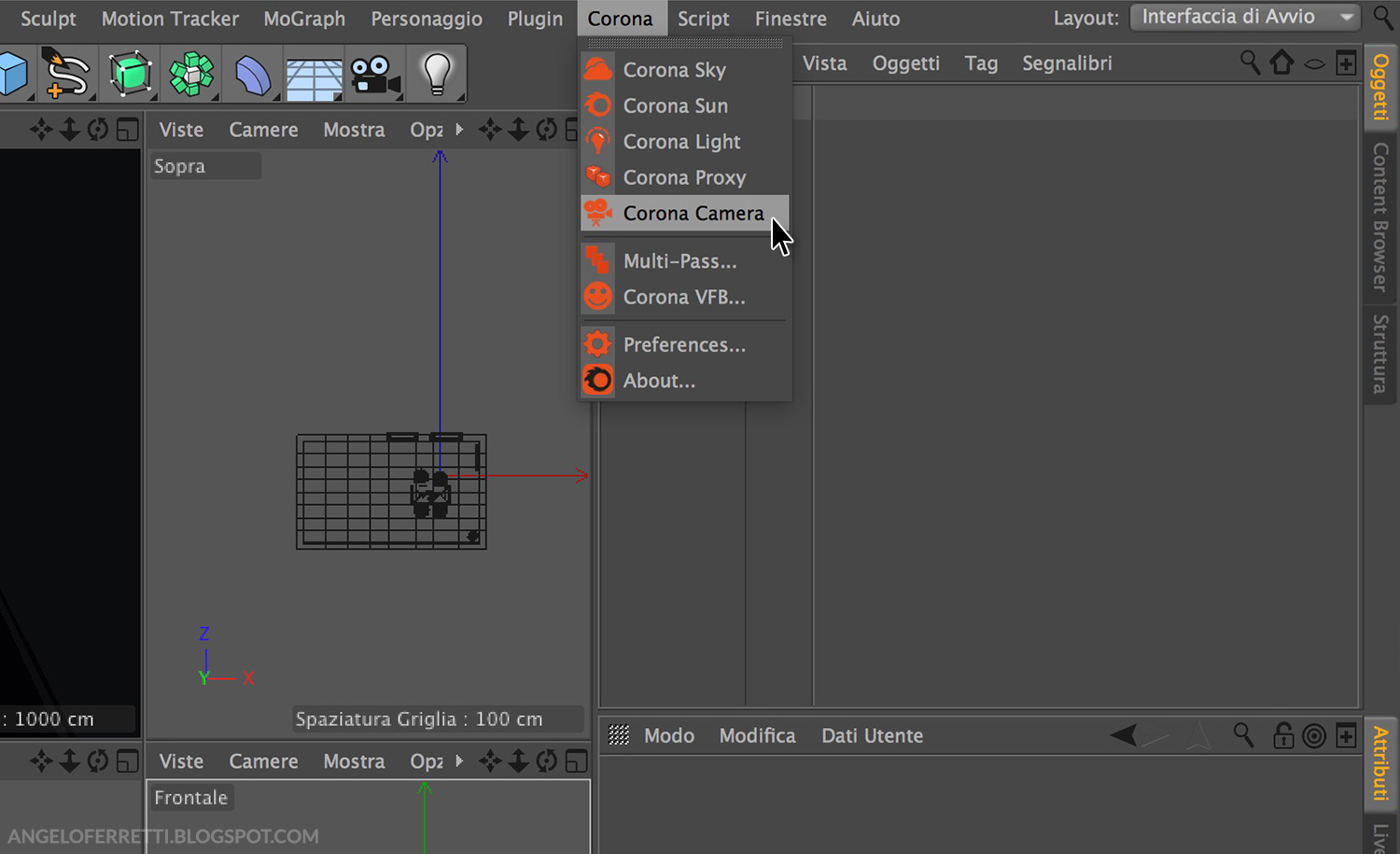Open the Personaggio menu
Screen dimensions: 1400x854
427,19
